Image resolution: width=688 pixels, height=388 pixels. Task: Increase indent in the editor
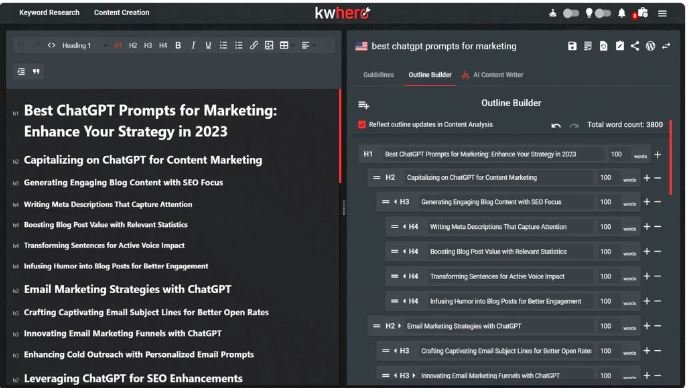click(21, 72)
